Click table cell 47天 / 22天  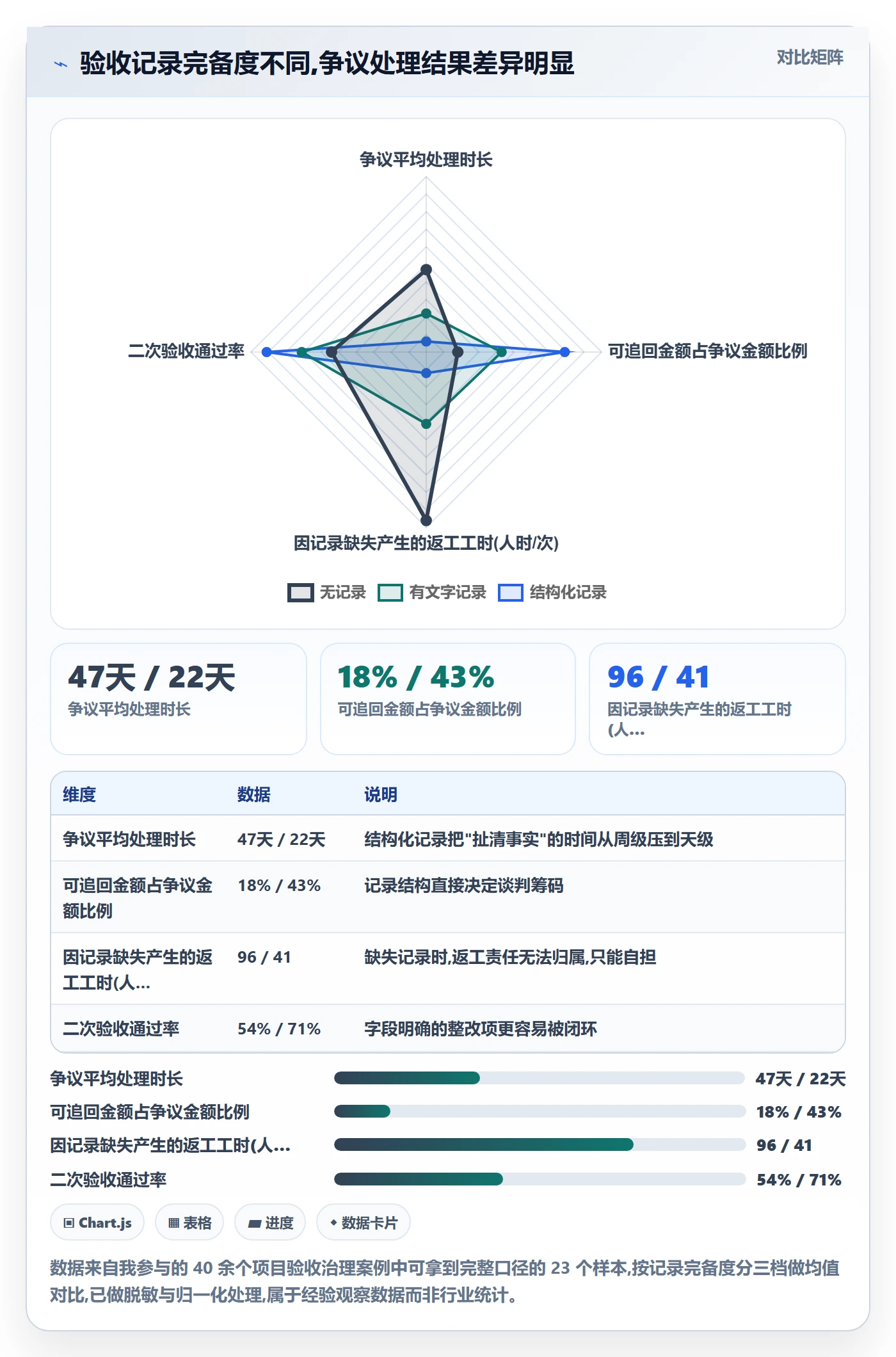point(282,839)
